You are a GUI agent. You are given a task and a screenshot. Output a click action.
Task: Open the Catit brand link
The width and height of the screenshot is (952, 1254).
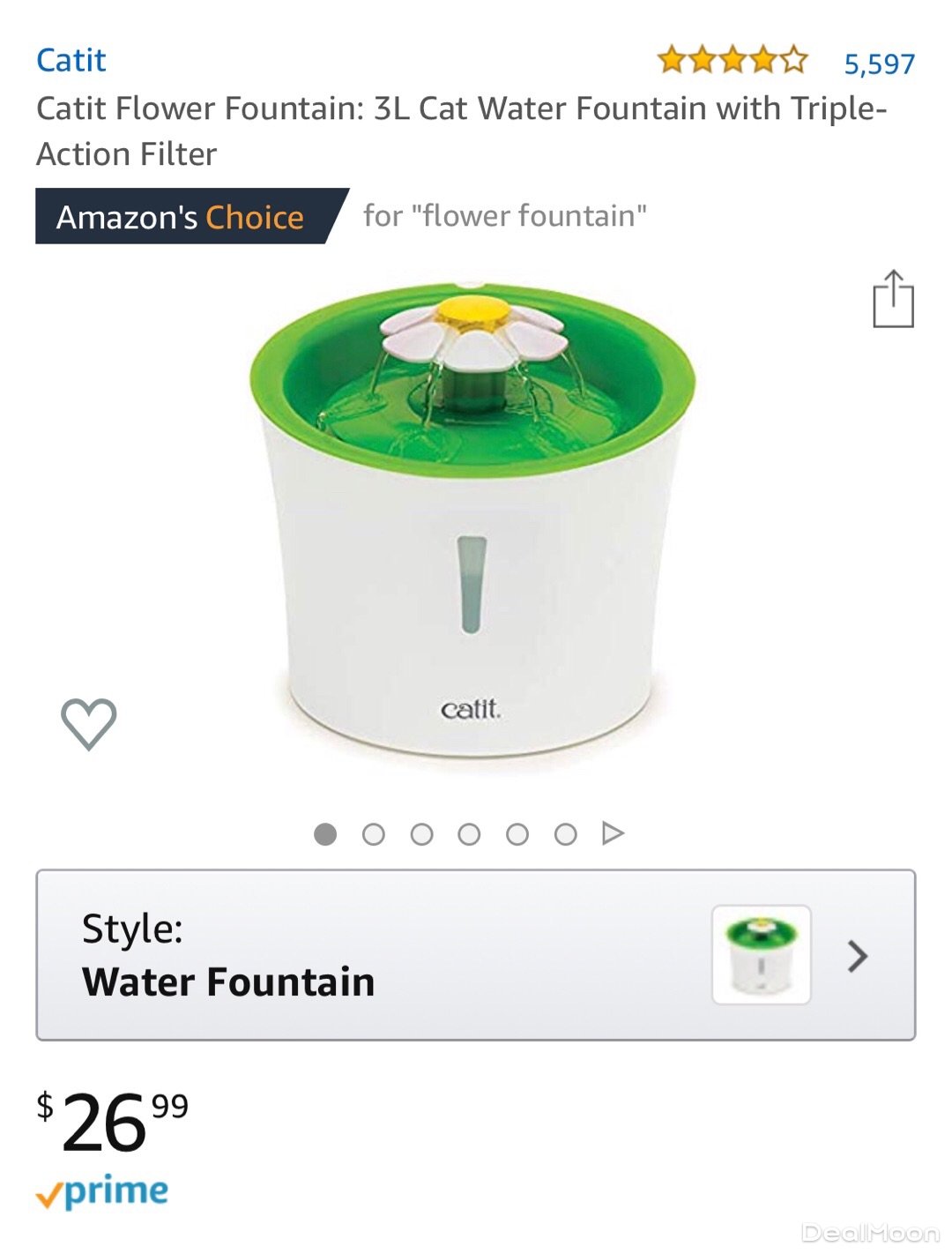pyautogui.click(x=71, y=60)
